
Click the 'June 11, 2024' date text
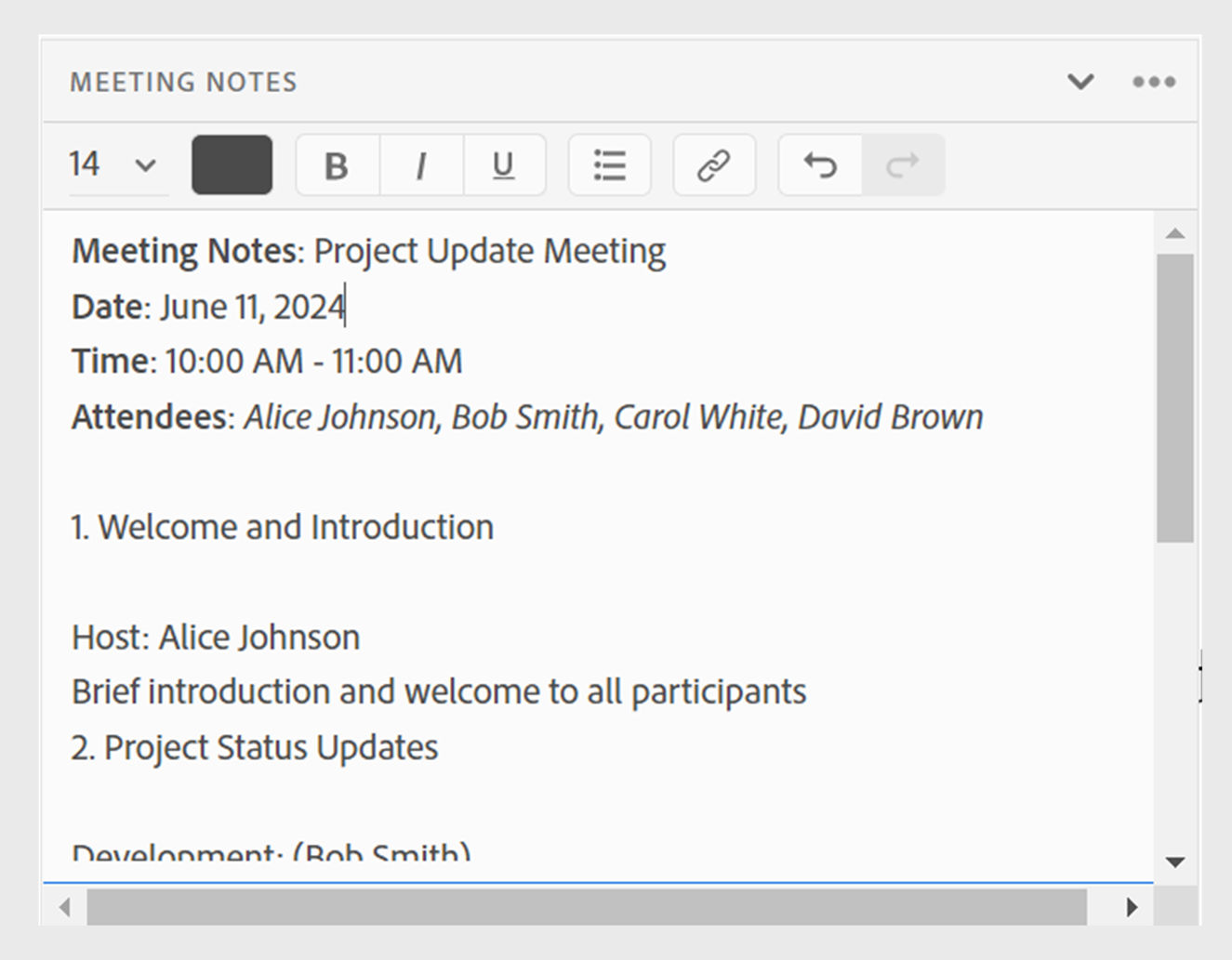coord(253,308)
